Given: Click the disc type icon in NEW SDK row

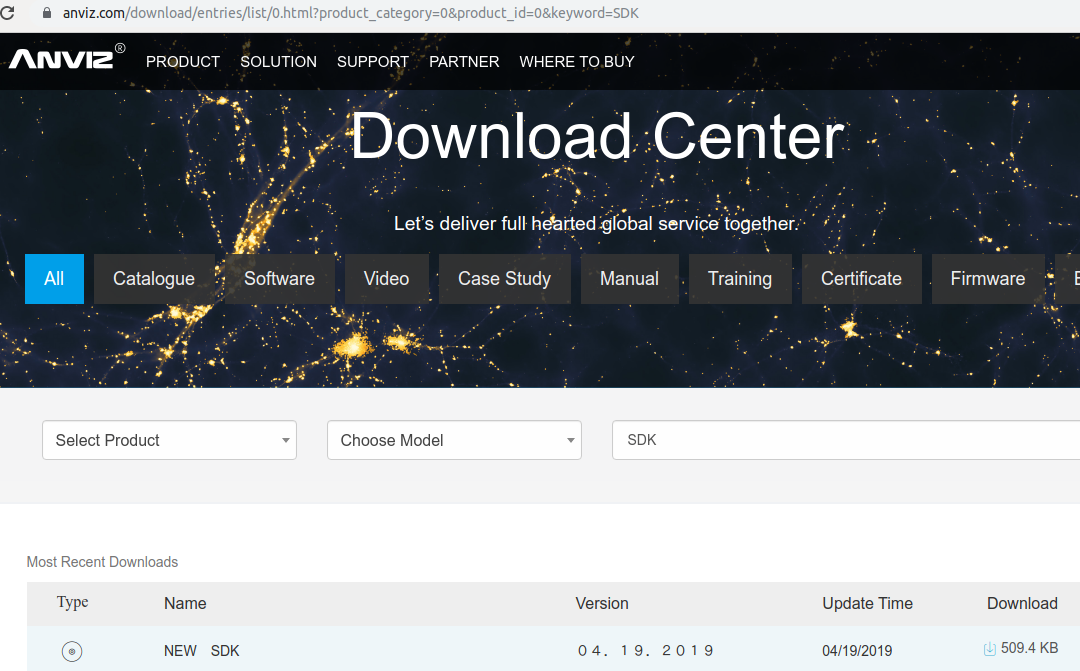Looking at the screenshot, I should pyautogui.click(x=72, y=651).
